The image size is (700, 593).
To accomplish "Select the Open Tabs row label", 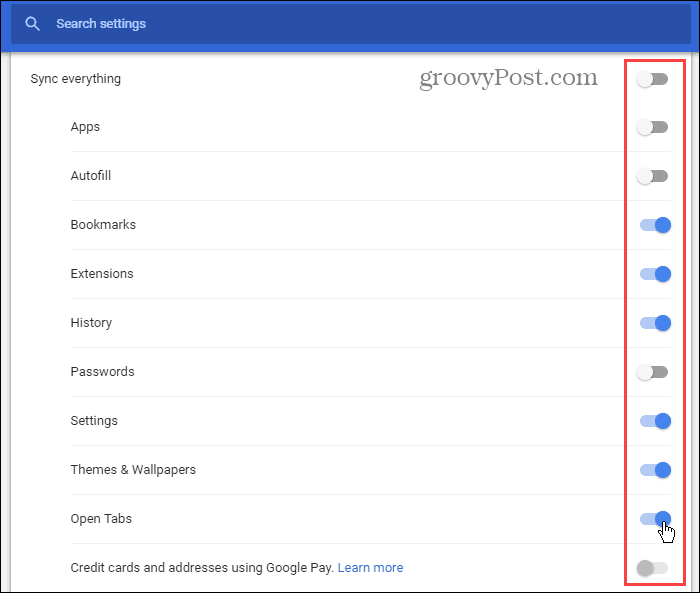I will point(101,519).
